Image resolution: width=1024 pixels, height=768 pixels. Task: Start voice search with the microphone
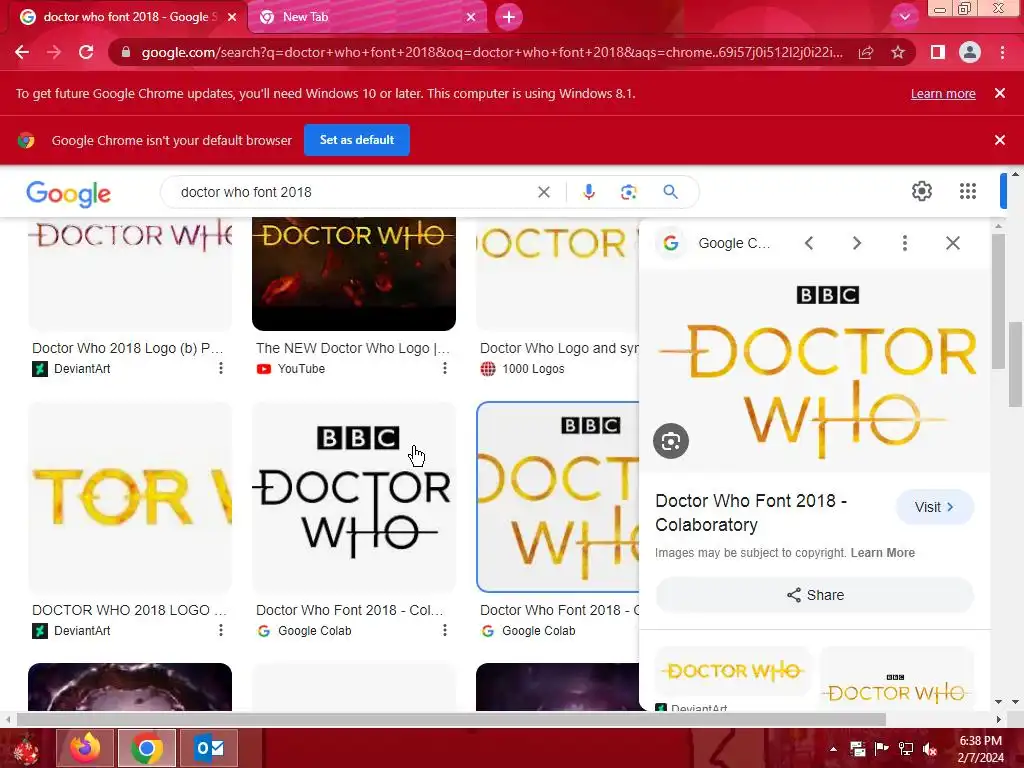click(x=589, y=192)
